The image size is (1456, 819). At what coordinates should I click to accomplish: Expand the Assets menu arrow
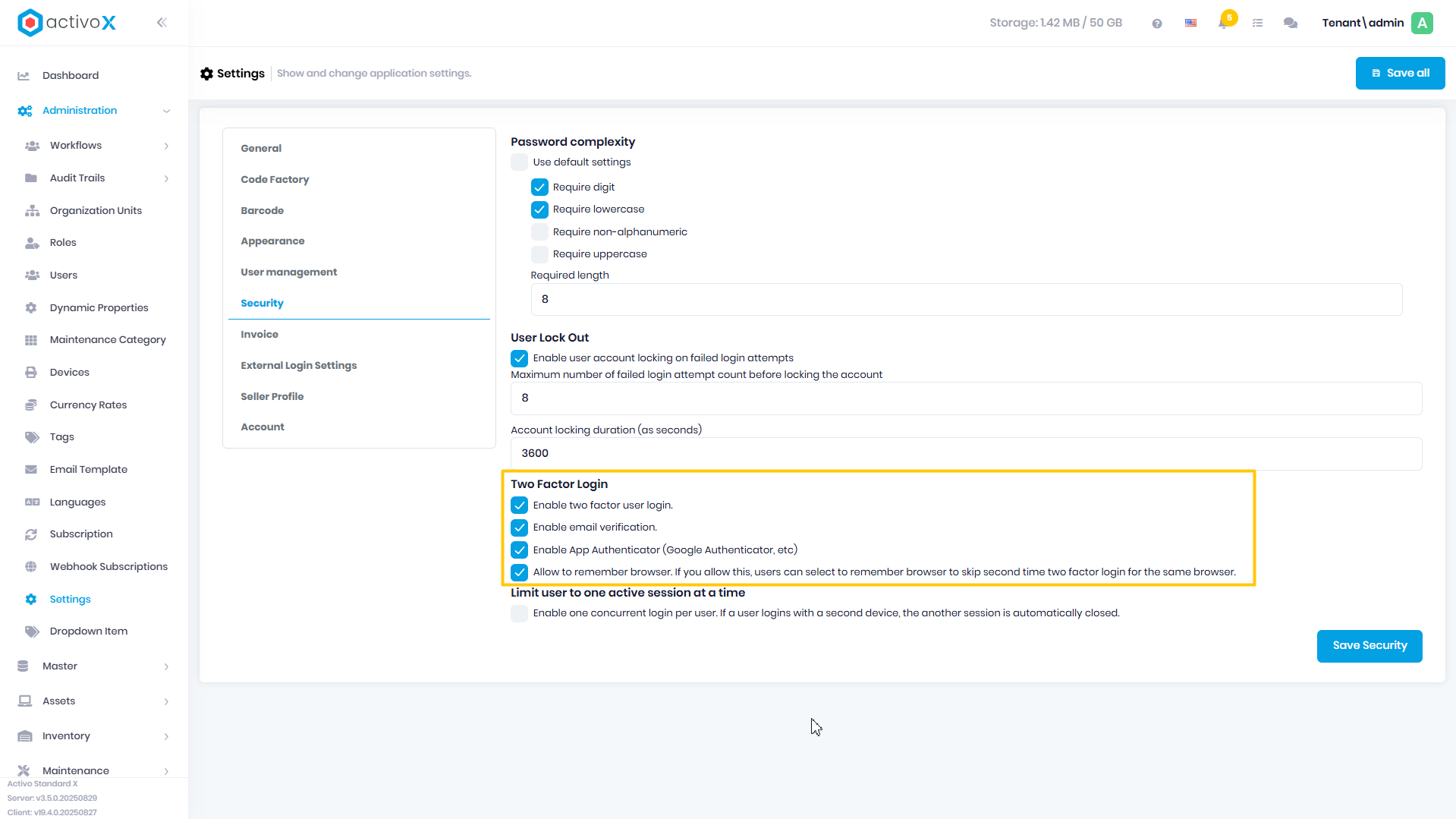pyautogui.click(x=166, y=701)
